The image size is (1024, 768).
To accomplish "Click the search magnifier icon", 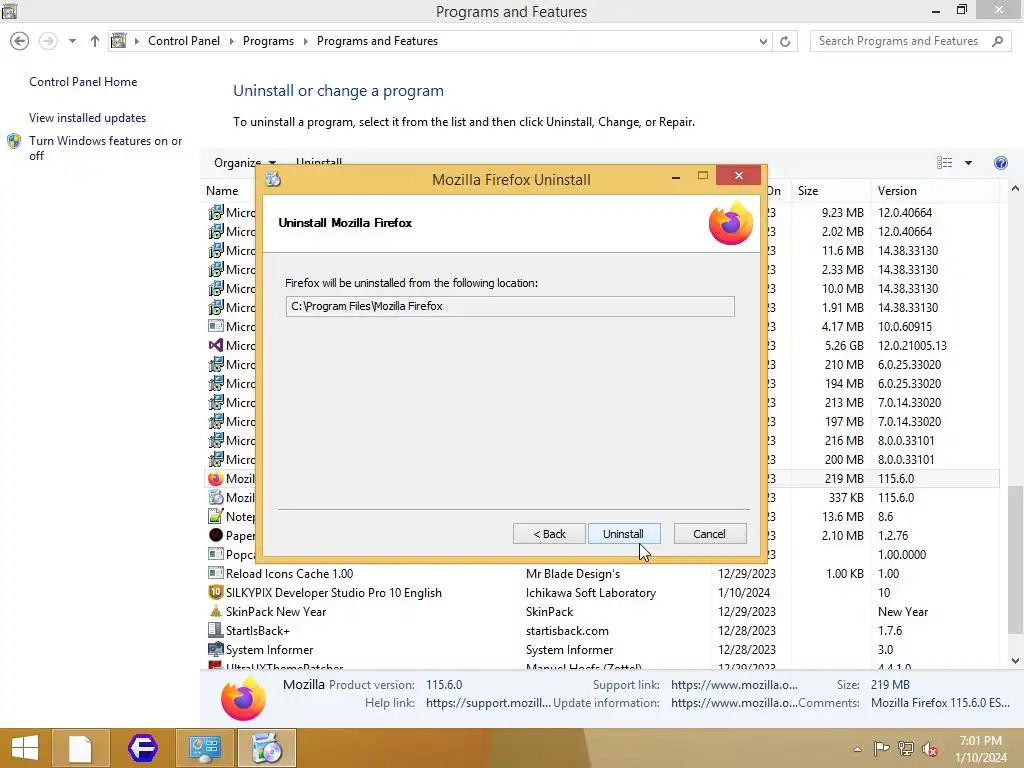I will coord(997,41).
